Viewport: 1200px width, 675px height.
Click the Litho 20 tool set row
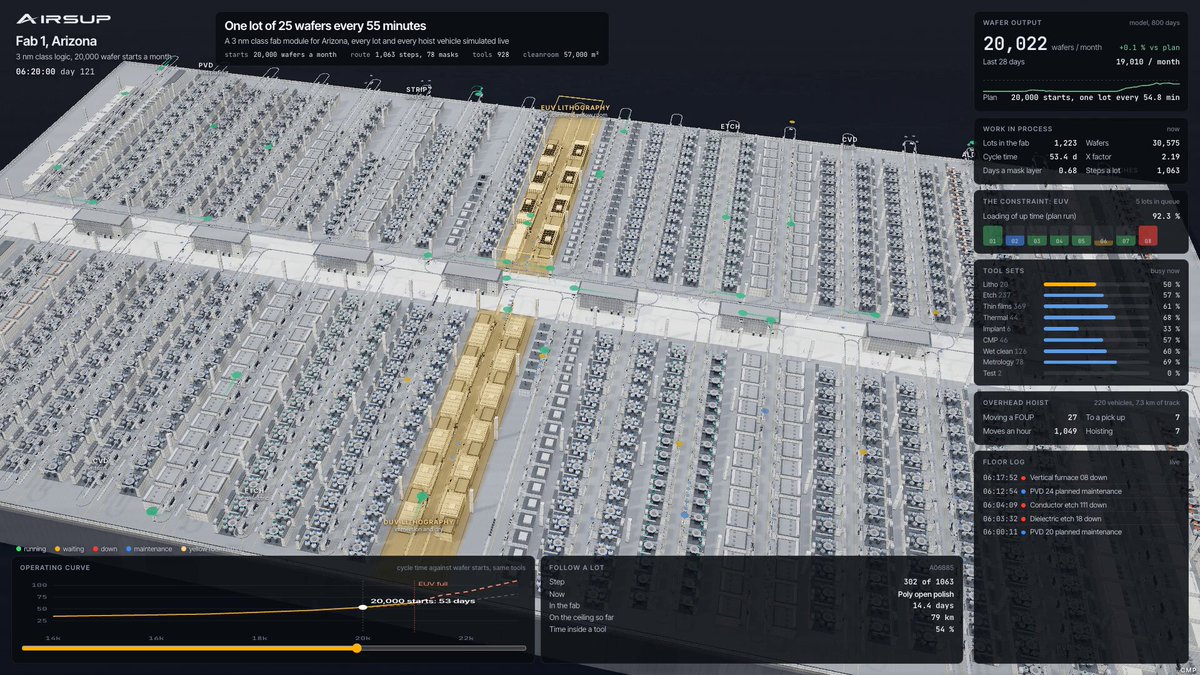pos(1081,284)
